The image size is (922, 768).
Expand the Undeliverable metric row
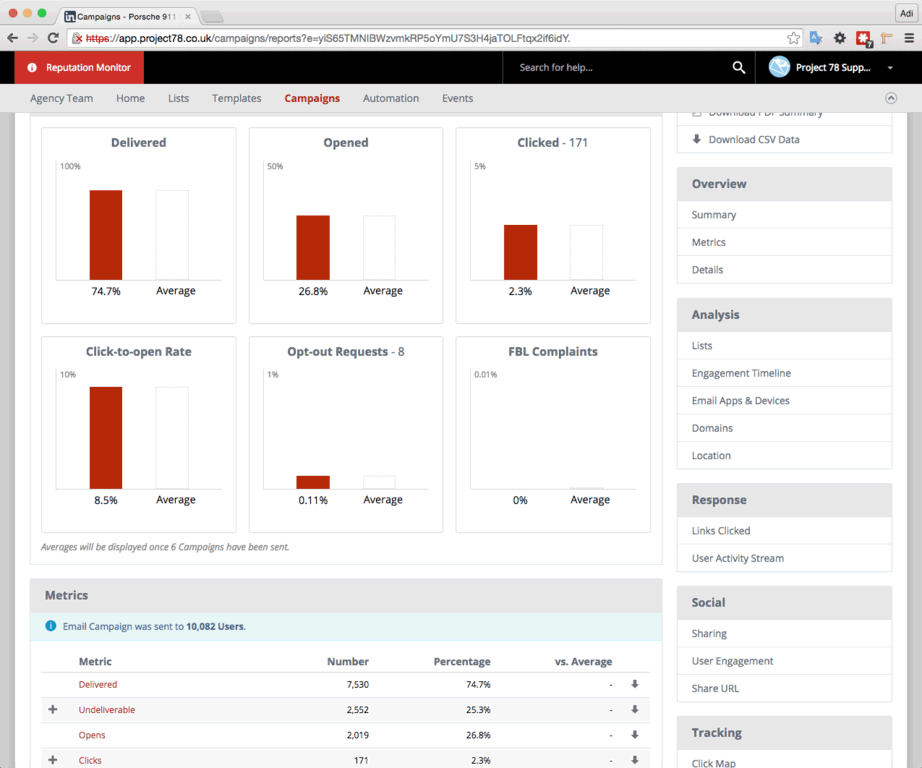53,710
